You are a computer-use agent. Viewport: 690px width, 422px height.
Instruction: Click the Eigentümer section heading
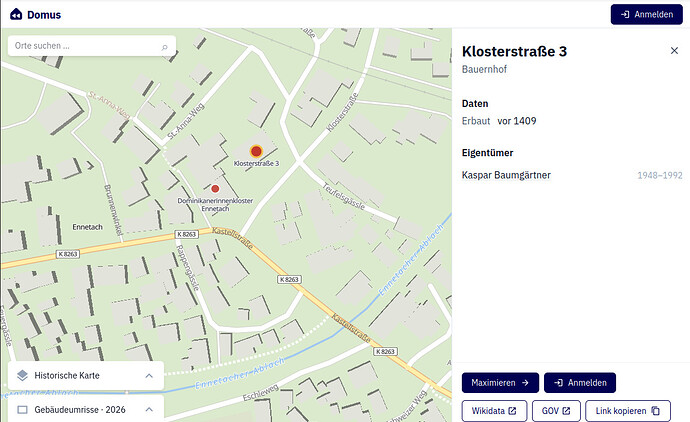(487, 153)
